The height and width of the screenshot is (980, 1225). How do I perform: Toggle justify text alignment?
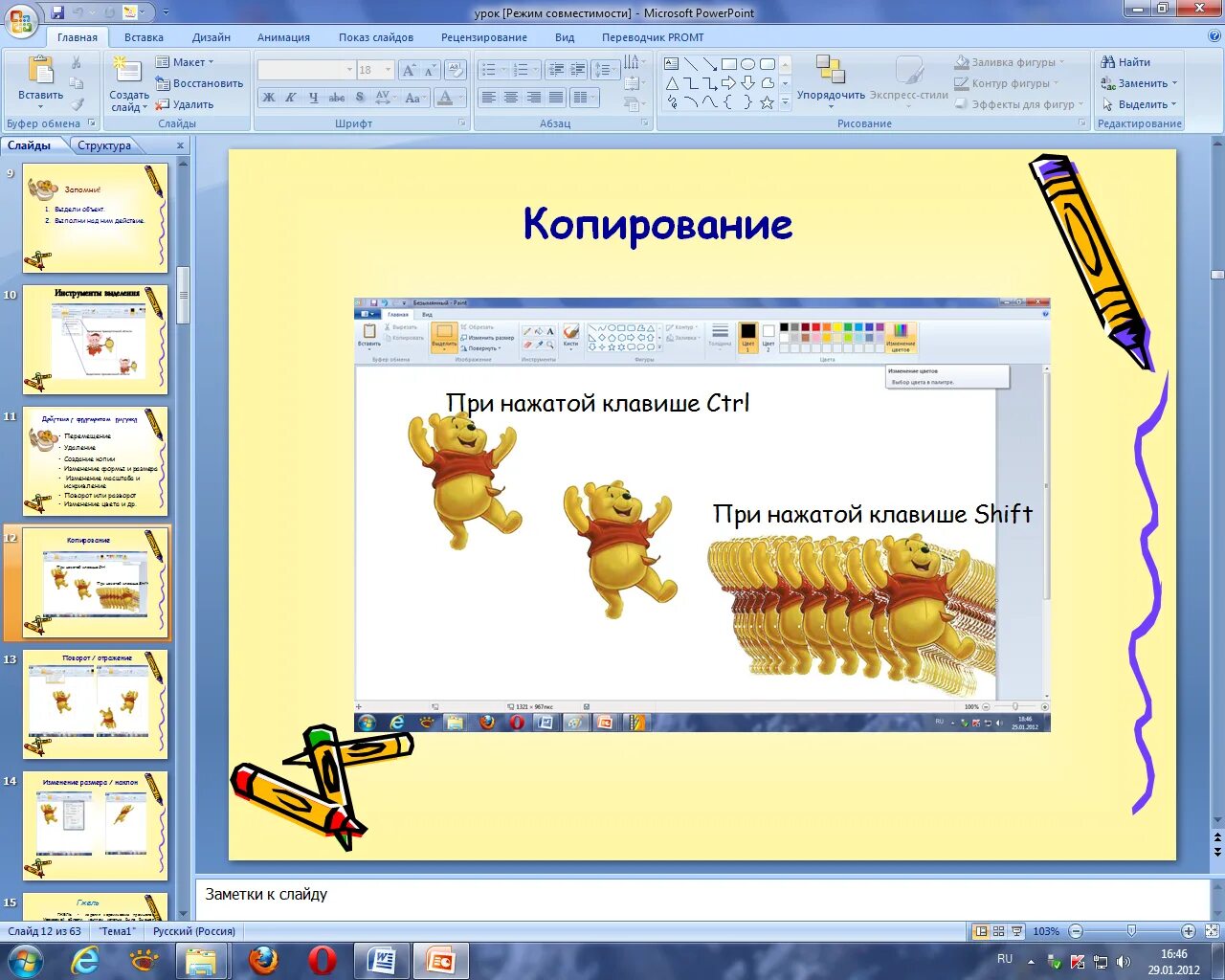(x=556, y=98)
